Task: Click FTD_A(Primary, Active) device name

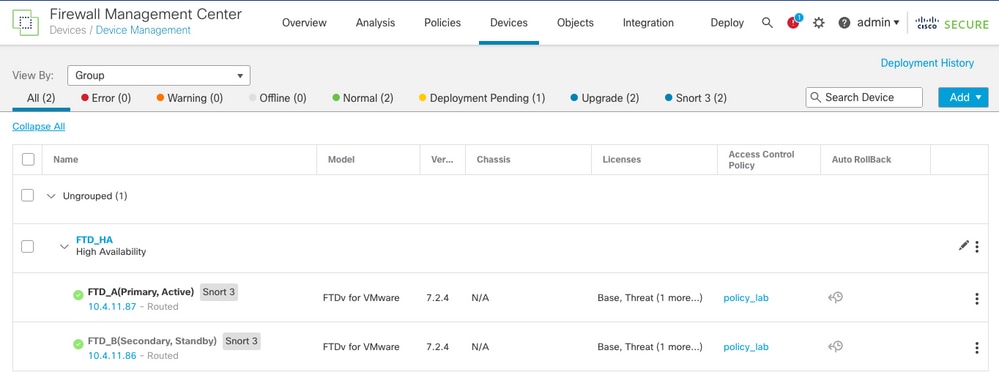Action: pyautogui.click(x=141, y=292)
